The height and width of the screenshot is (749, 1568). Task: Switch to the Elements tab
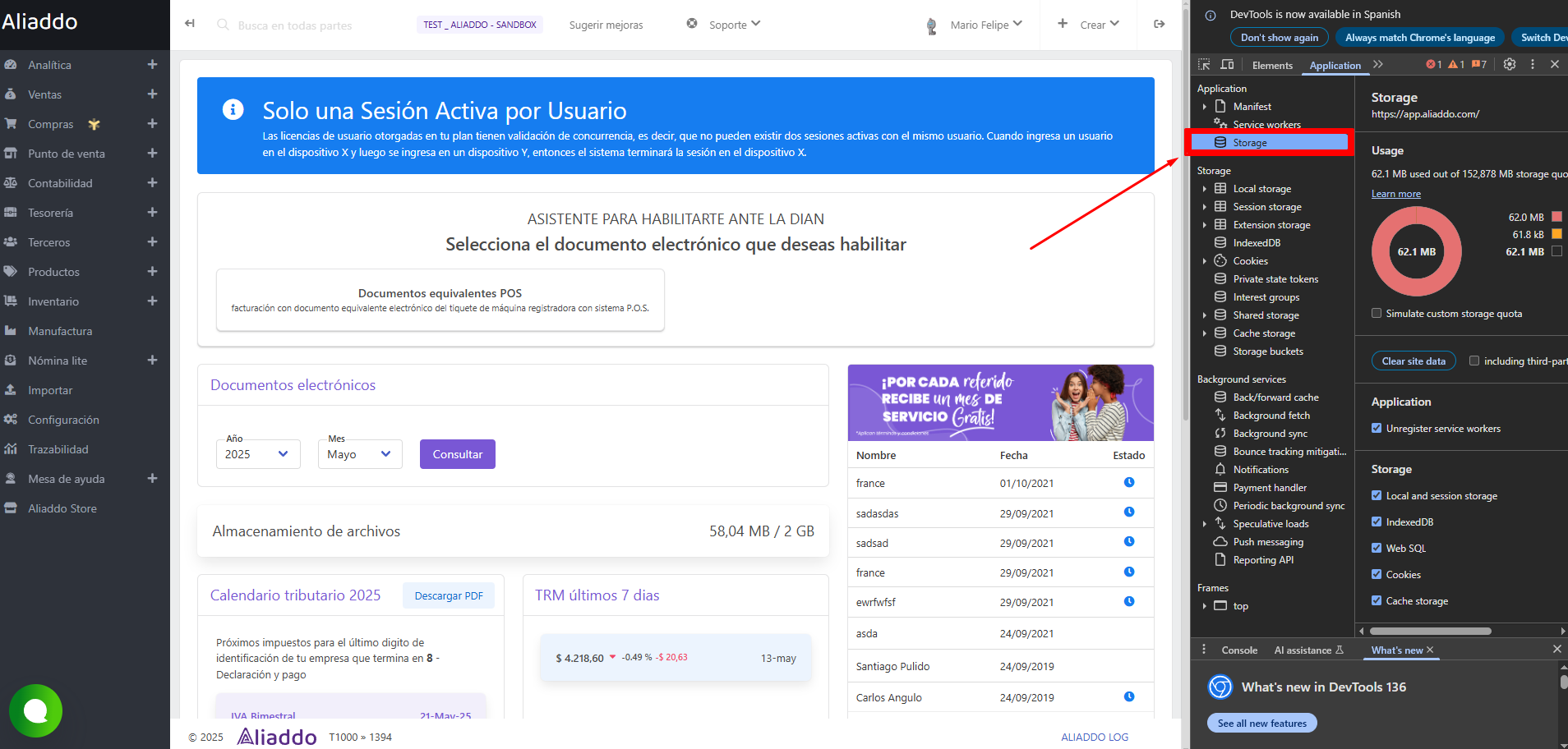(x=1272, y=65)
